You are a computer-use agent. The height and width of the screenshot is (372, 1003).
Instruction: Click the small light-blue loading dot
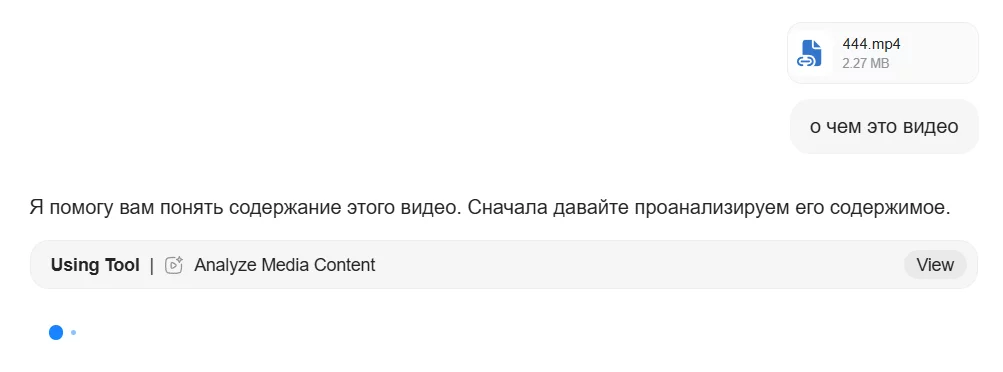click(74, 332)
